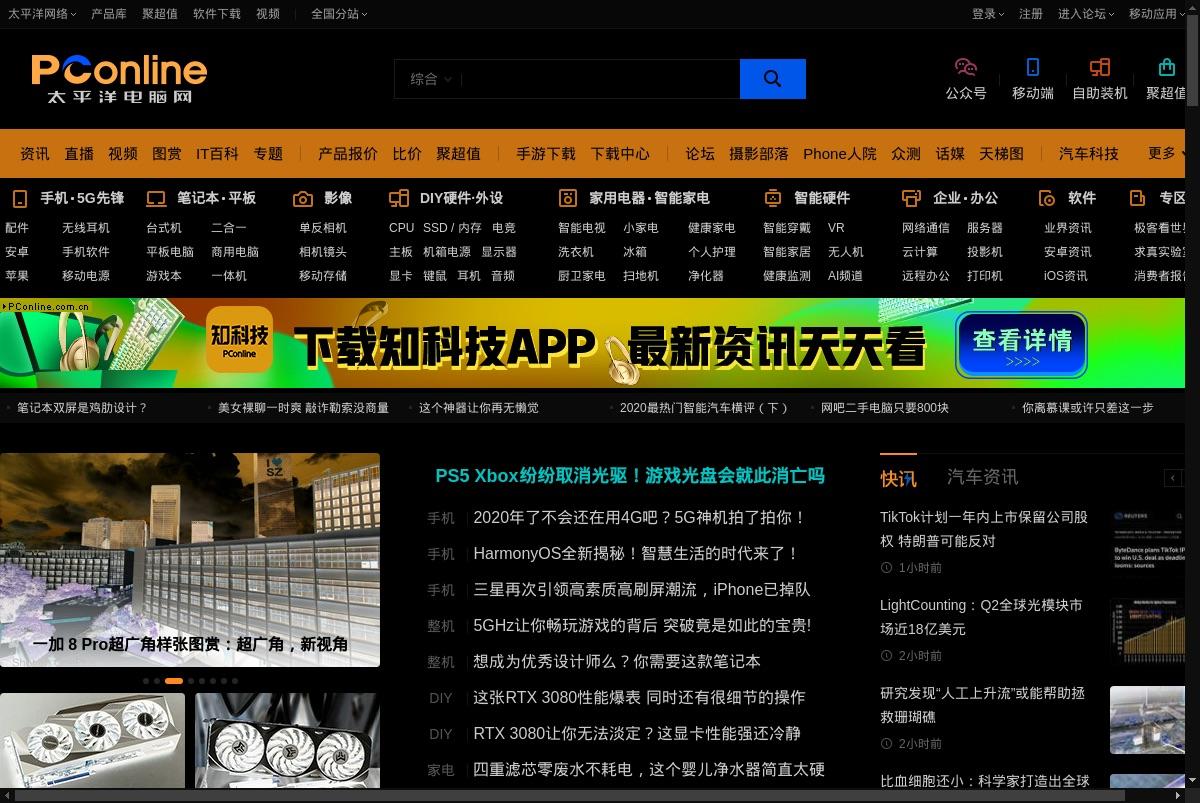Click the hardware icon beside DIY硬件·外设
This screenshot has height=803, width=1200.
399,198
